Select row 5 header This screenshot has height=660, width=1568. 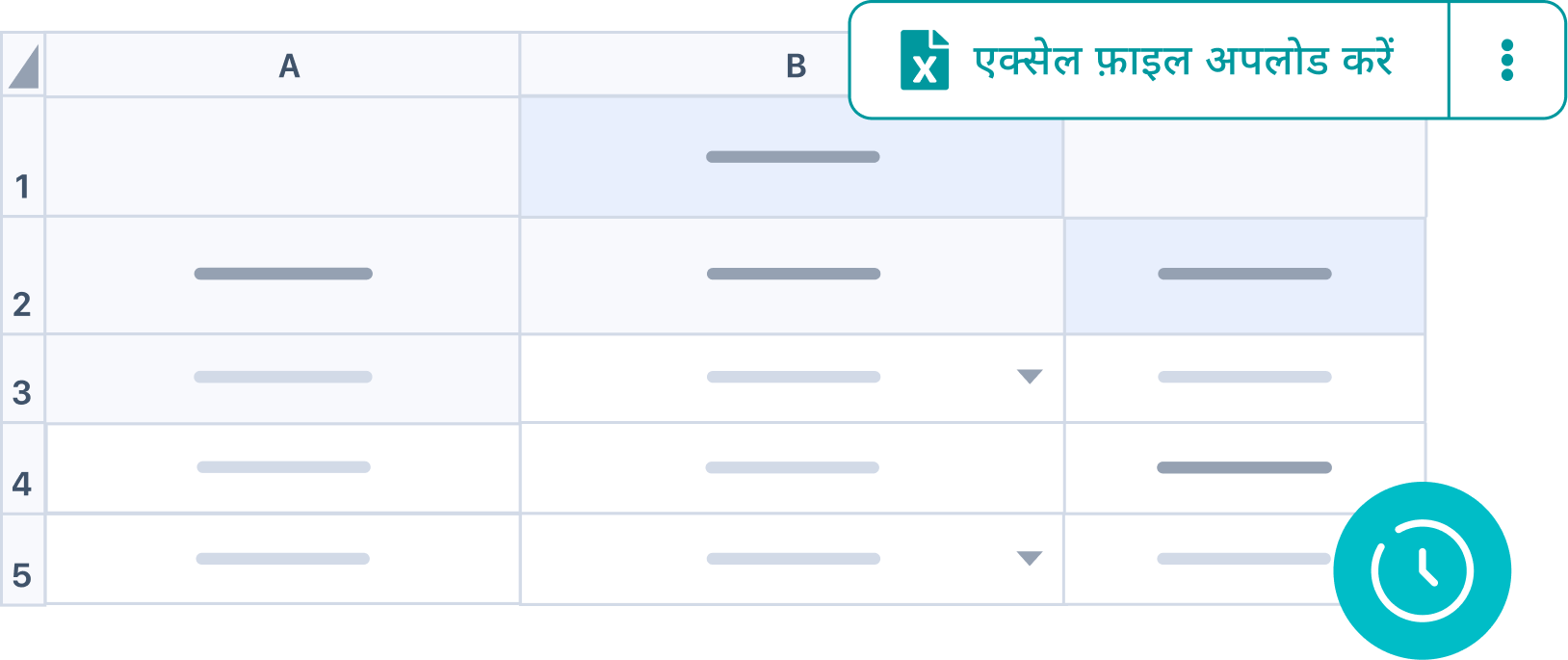point(22,561)
